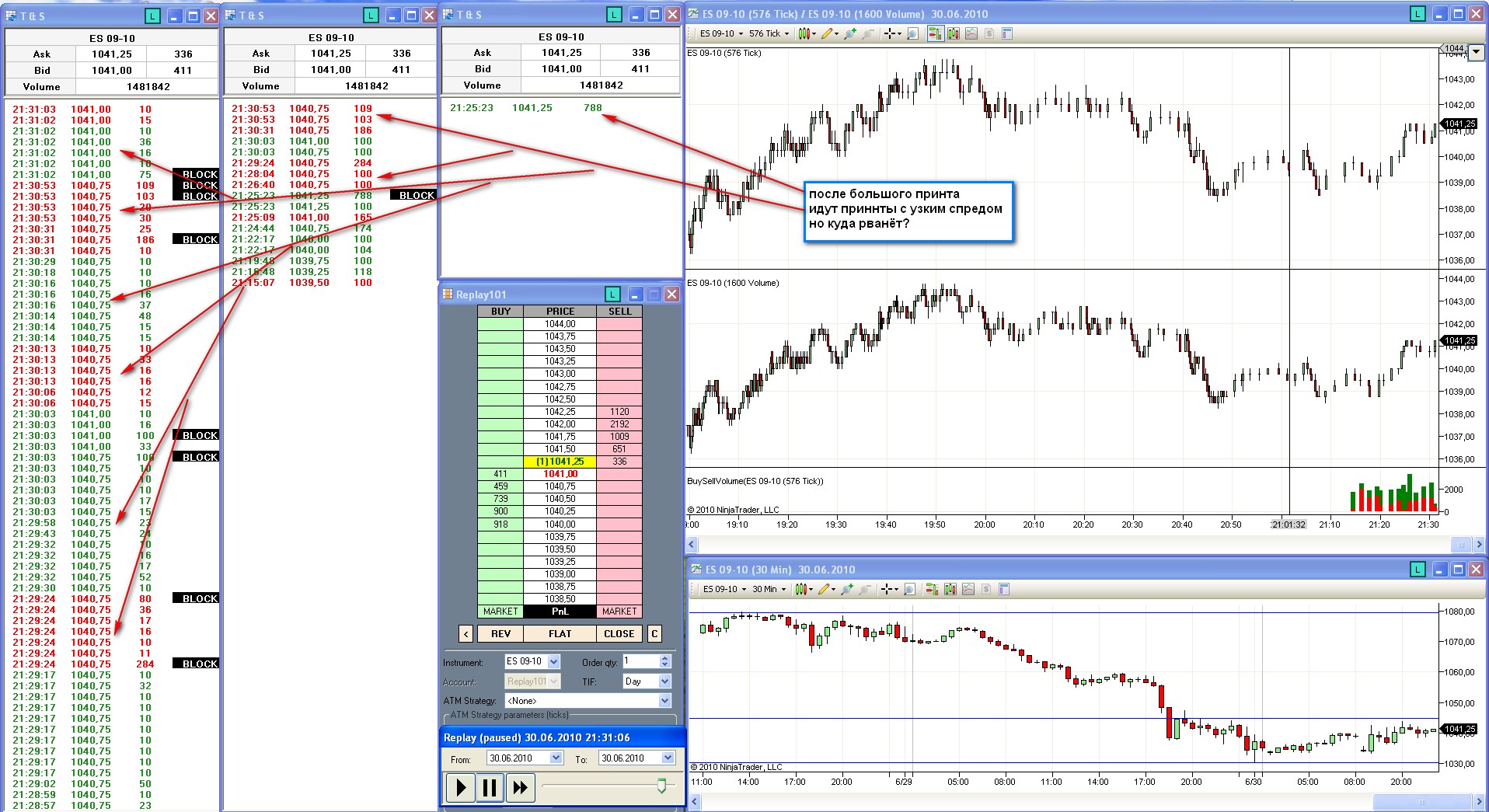Click the FLAT button
1489x812 pixels.
click(x=560, y=634)
